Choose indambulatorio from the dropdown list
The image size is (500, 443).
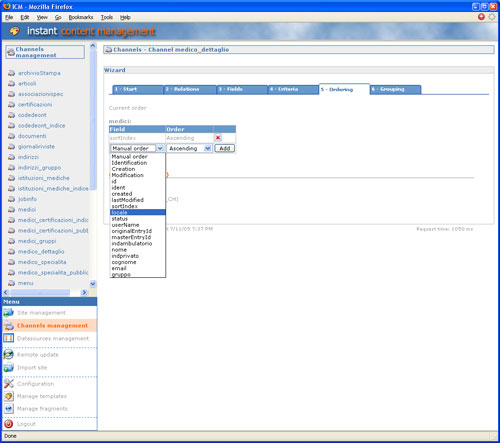(138, 244)
